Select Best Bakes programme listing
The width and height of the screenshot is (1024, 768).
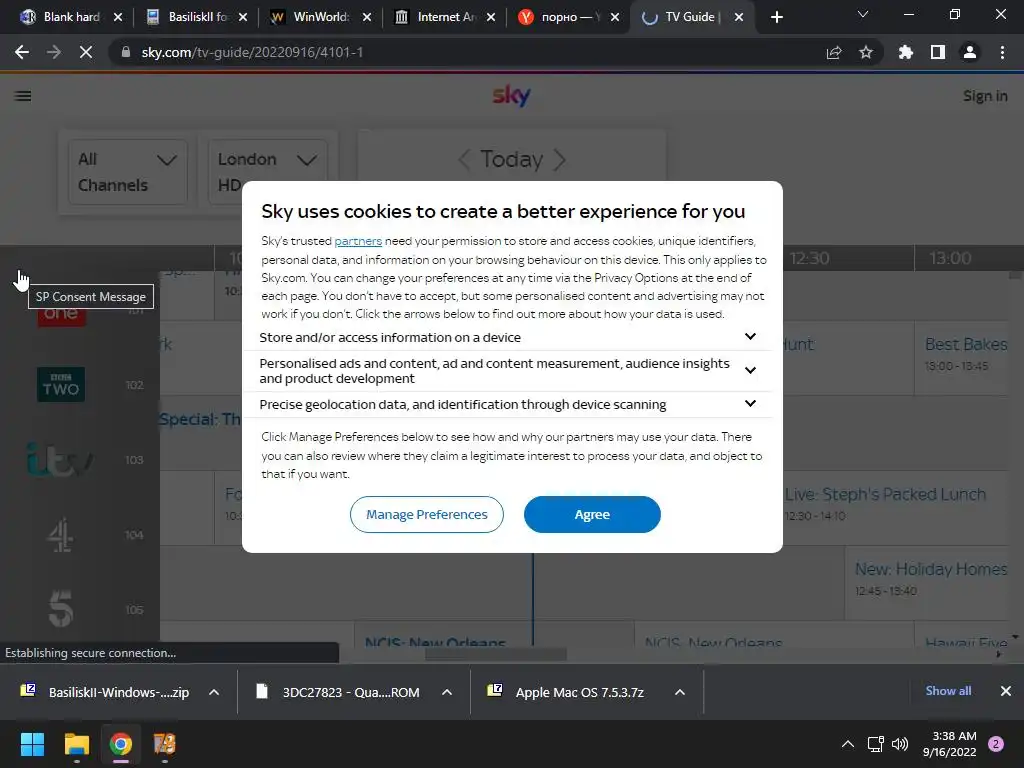[x=961, y=358]
